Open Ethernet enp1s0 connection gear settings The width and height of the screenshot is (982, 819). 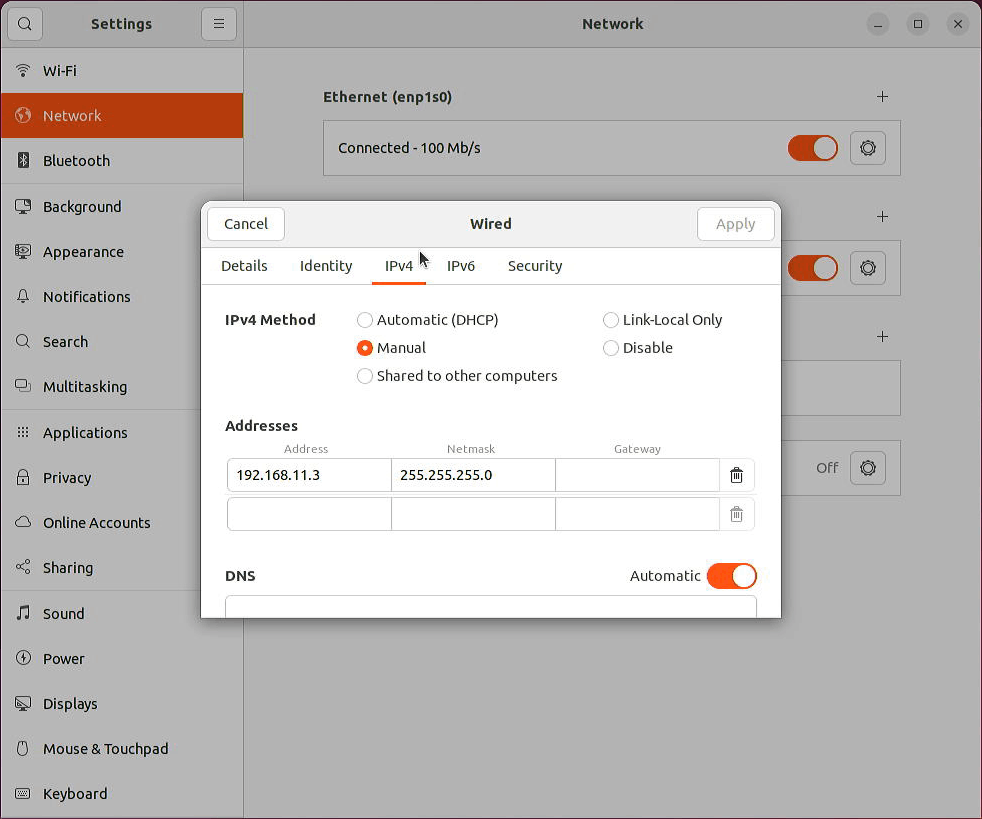point(867,148)
